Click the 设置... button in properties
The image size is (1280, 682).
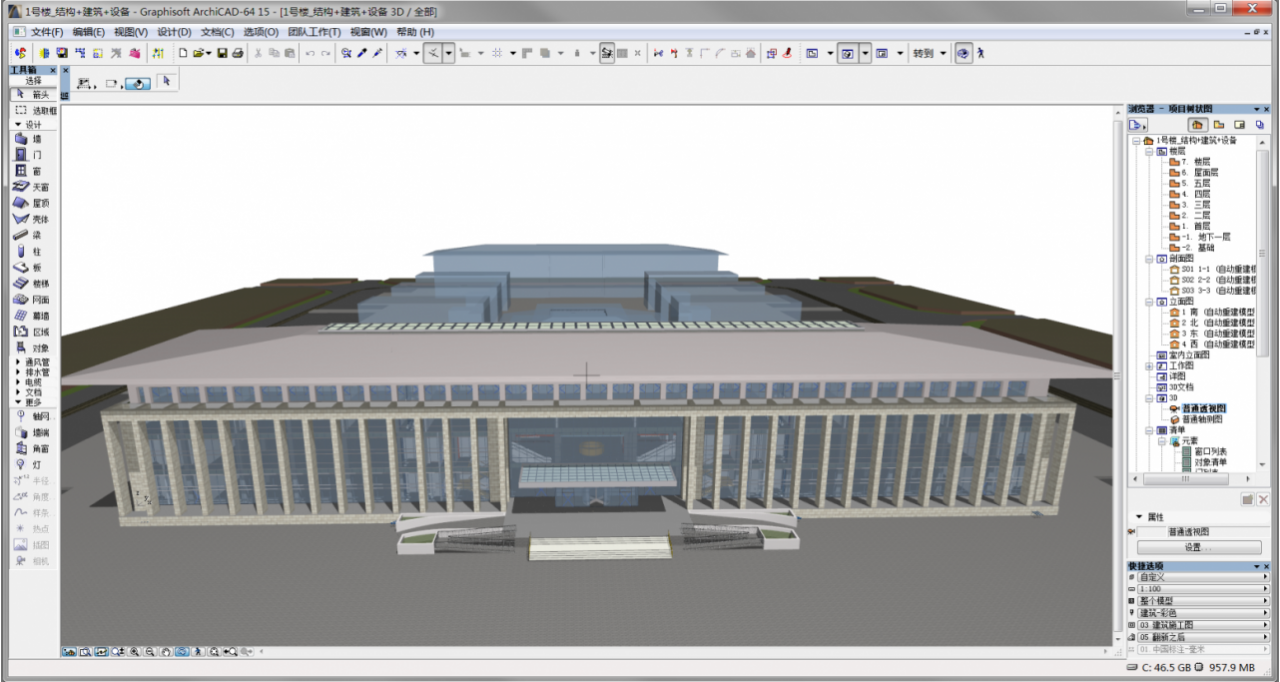tap(1199, 547)
